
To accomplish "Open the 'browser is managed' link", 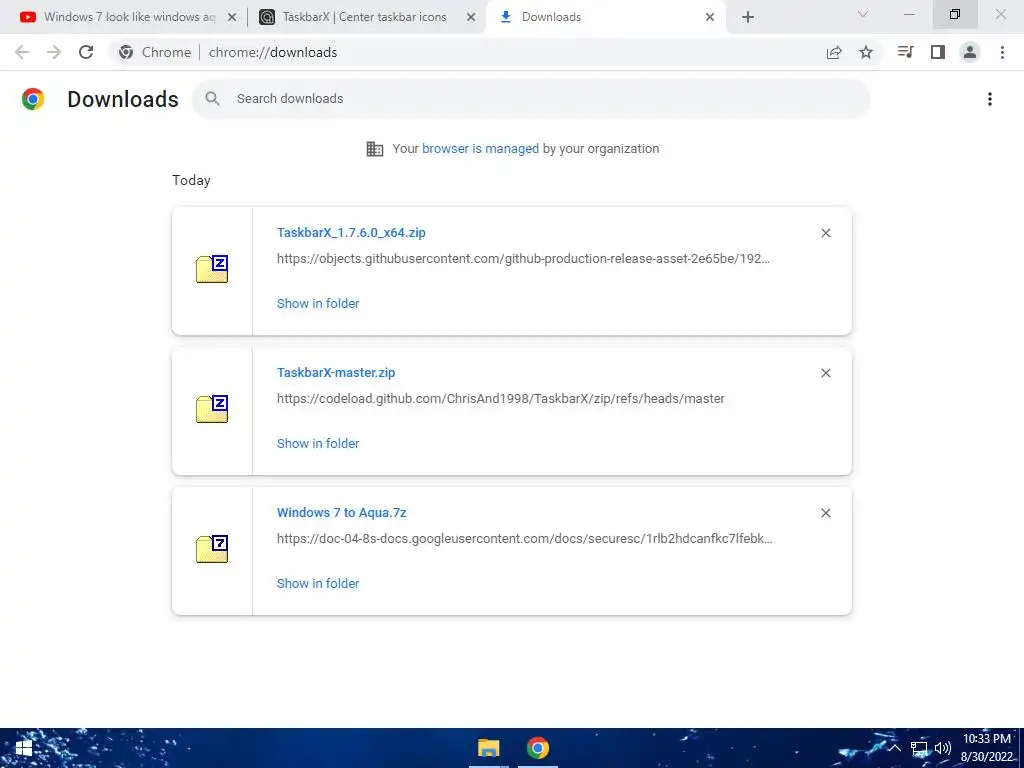I will click(x=481, y=148).
